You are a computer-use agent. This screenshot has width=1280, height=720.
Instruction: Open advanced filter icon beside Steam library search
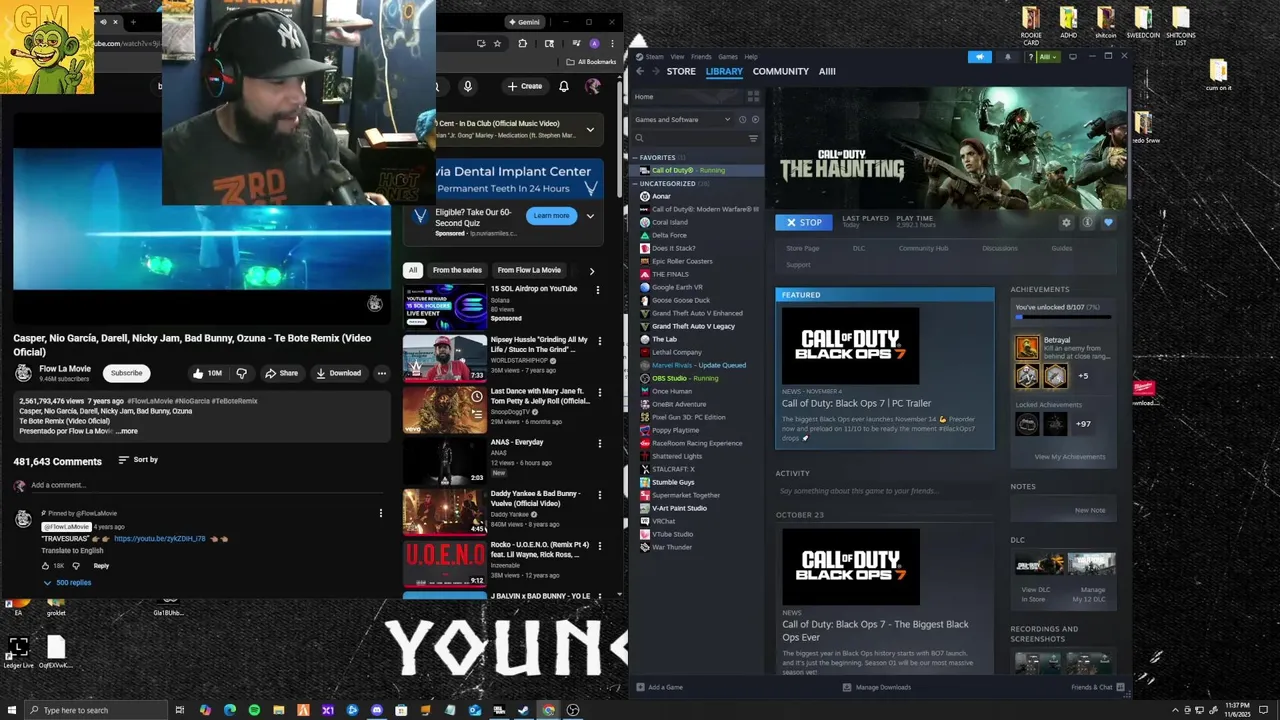coord(753,138)
